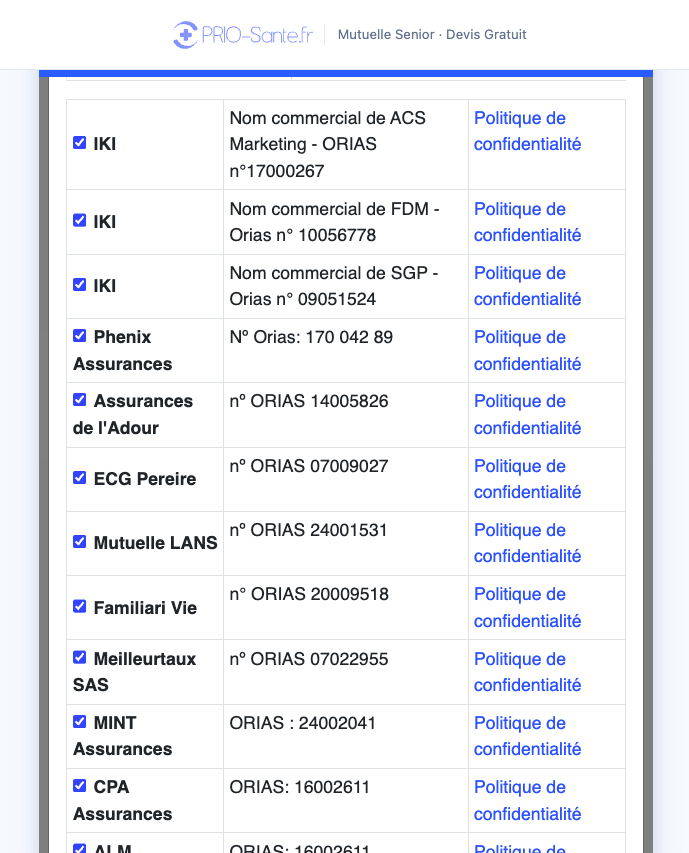Open ECG Pereire privacy policy link
689x853 pixels.
[x=527, y=479]
